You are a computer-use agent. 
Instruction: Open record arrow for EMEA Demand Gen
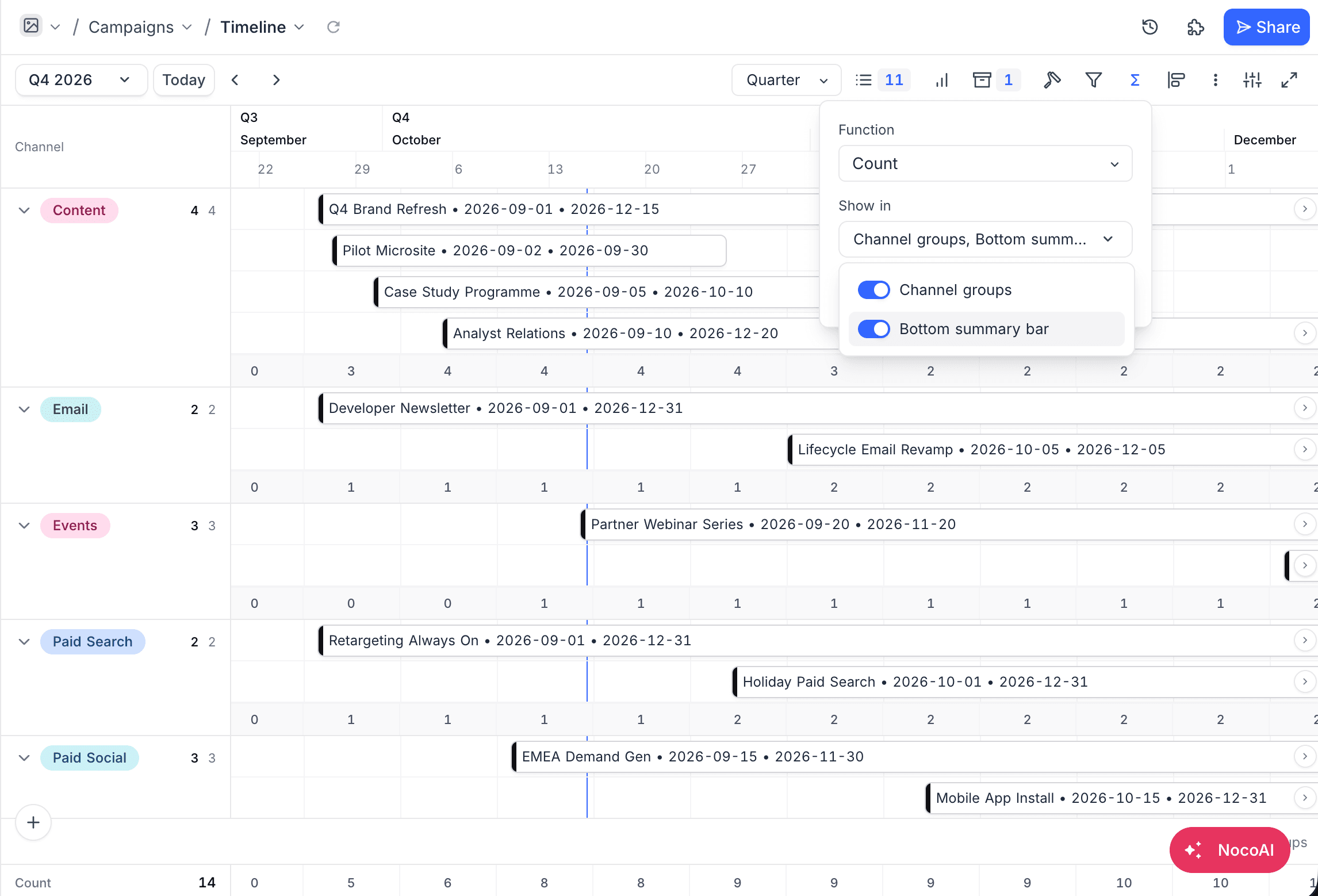click(x=1304, y=756)
